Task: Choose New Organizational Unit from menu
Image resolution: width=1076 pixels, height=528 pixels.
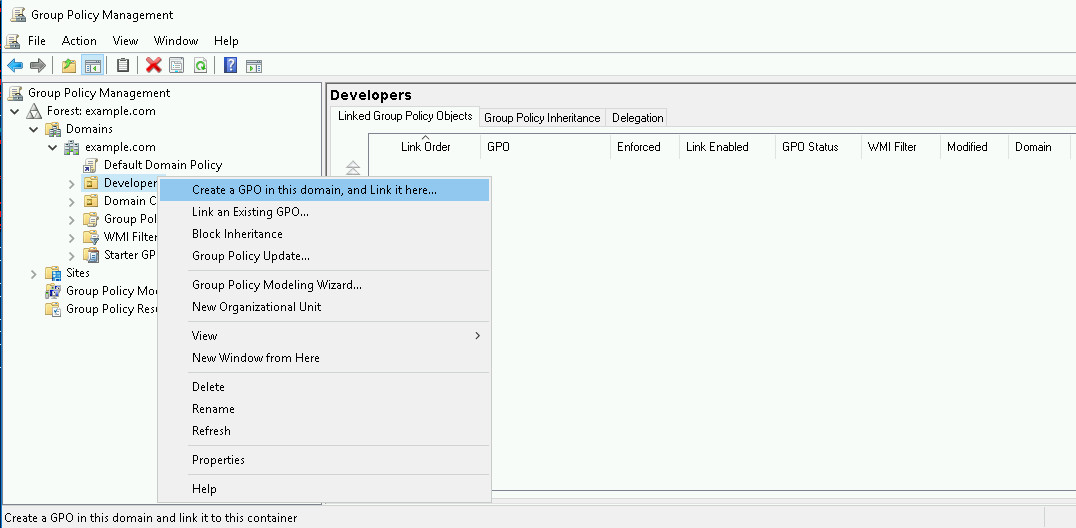Action: tap(324, 307)
